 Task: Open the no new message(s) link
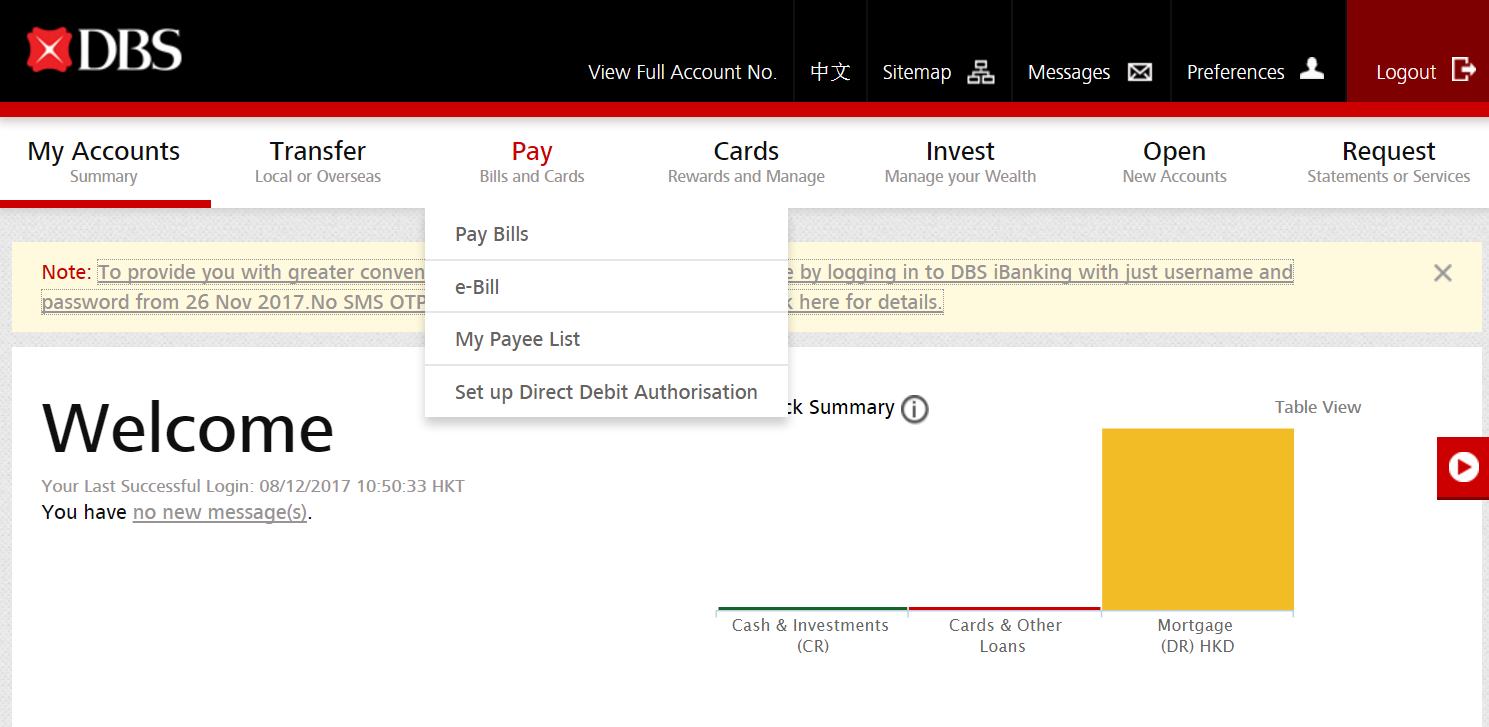pos(219,513)
